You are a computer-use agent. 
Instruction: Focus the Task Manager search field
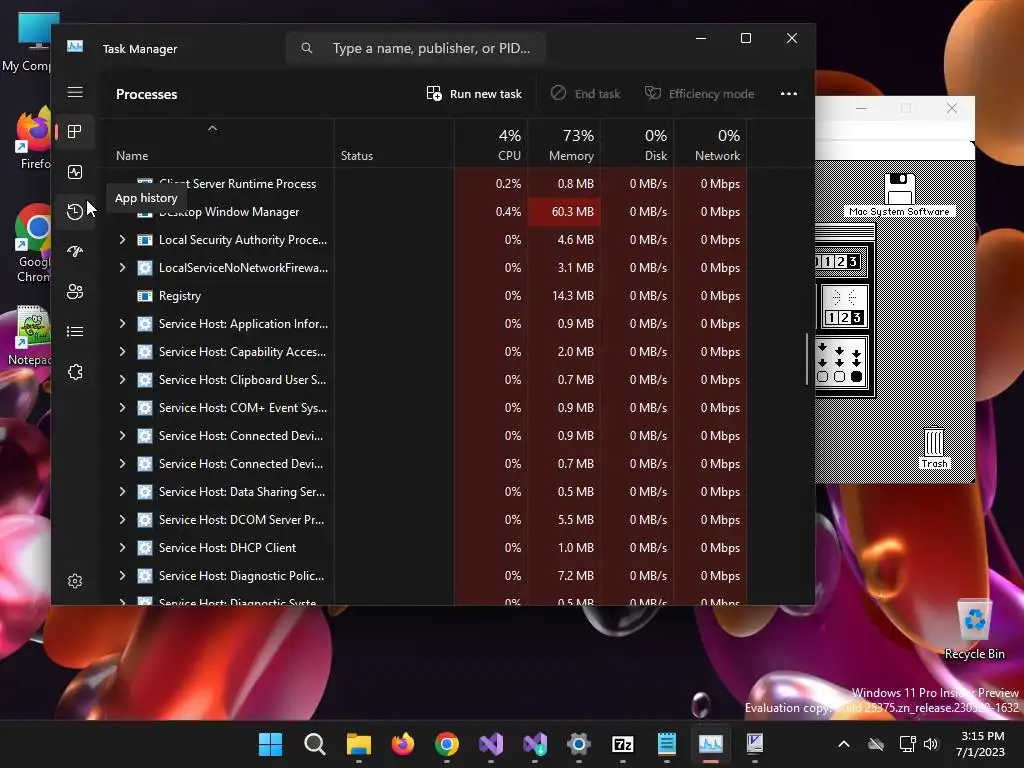(416, 48)
